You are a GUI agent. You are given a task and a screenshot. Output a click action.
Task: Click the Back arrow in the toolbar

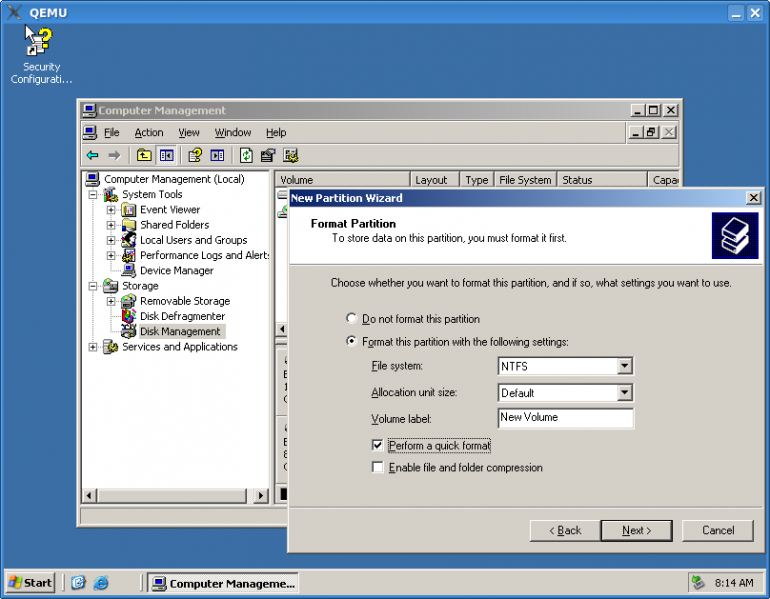pos(92,155)
